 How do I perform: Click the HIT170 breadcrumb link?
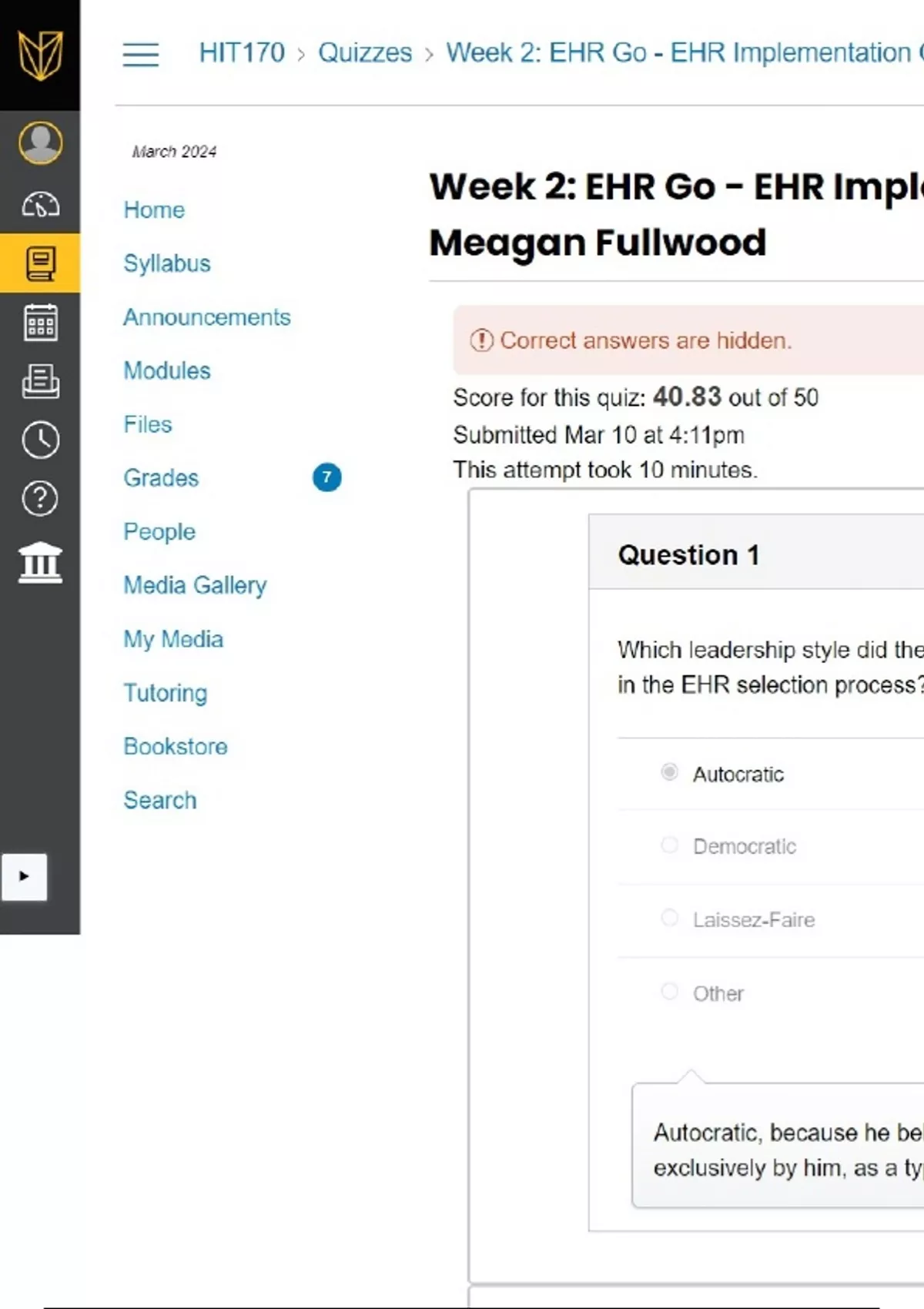[242, 53]
